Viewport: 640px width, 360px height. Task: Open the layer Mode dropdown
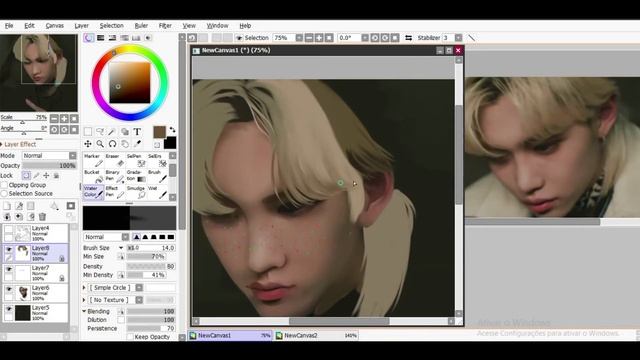(x=73, y=156)
